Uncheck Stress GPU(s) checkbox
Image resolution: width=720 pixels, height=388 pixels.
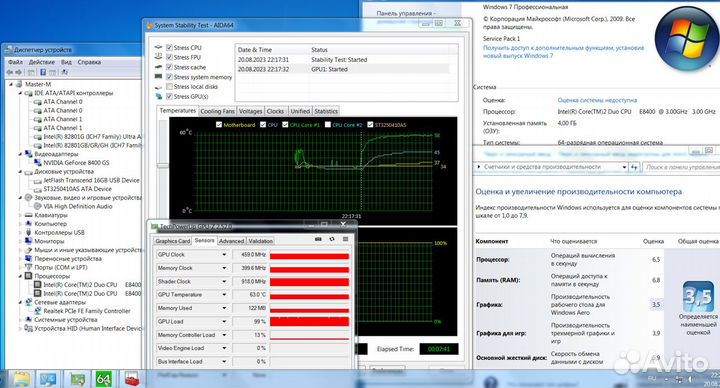pyautogui.click(x=169, y=96)
